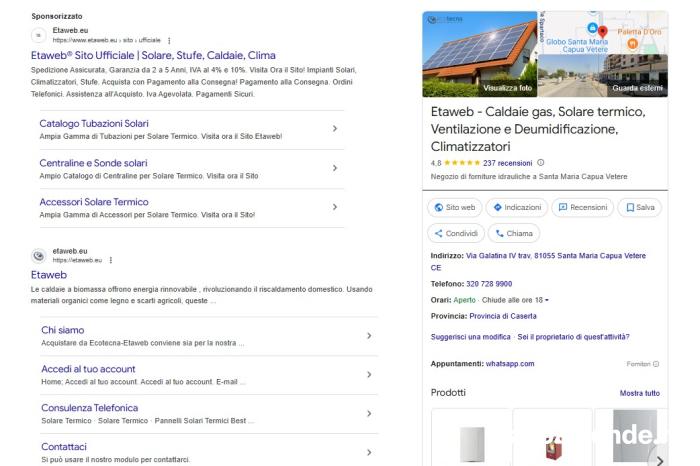This screenshot has width=700, height=466.
Task: Open the Accedi al tuo account sitelink
Action: [88, 369]
